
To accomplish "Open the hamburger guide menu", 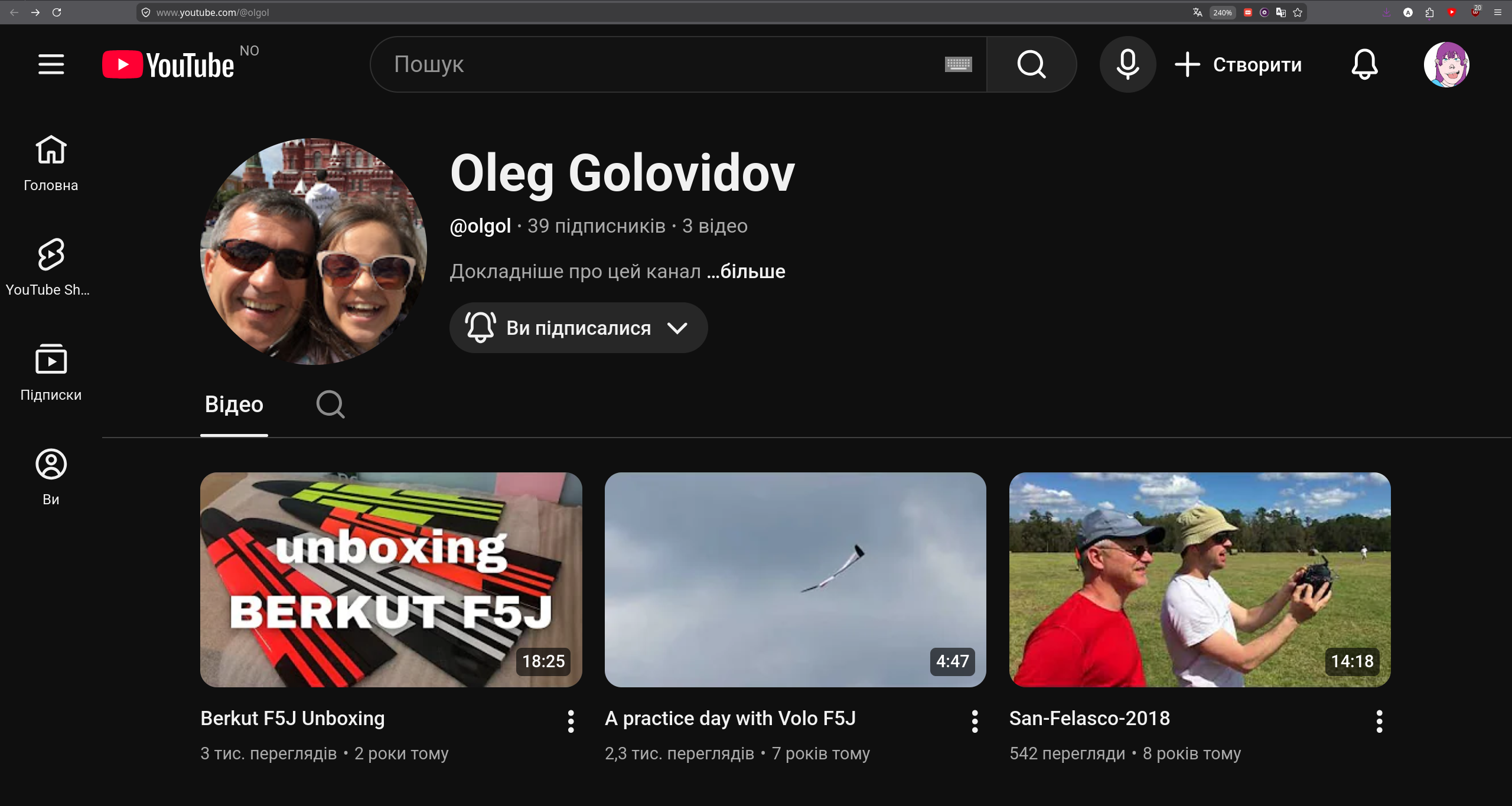I will pos(51,64).
